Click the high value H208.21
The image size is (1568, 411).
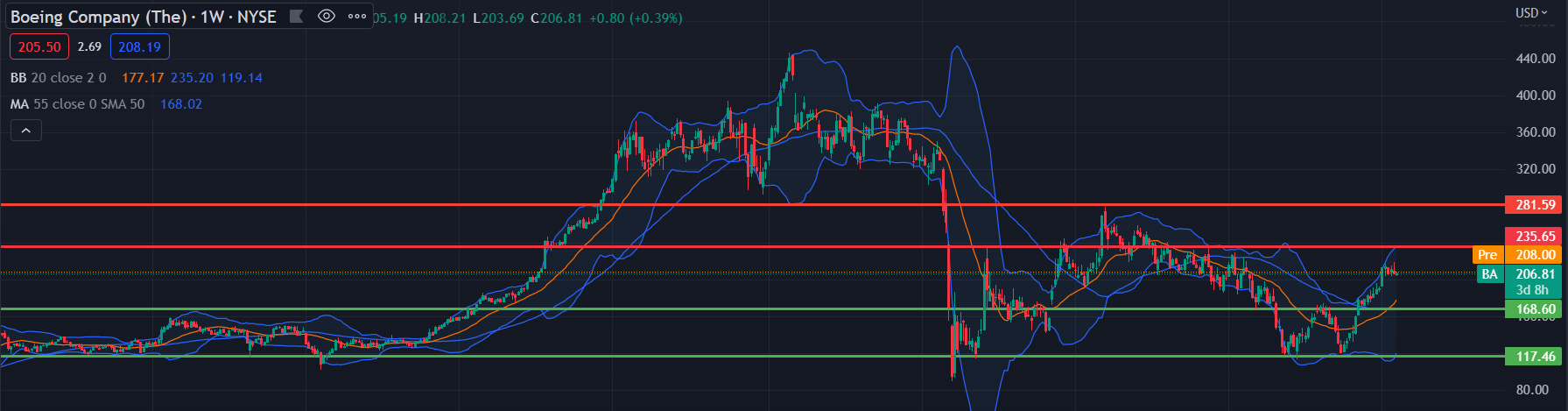coord(439,18)
